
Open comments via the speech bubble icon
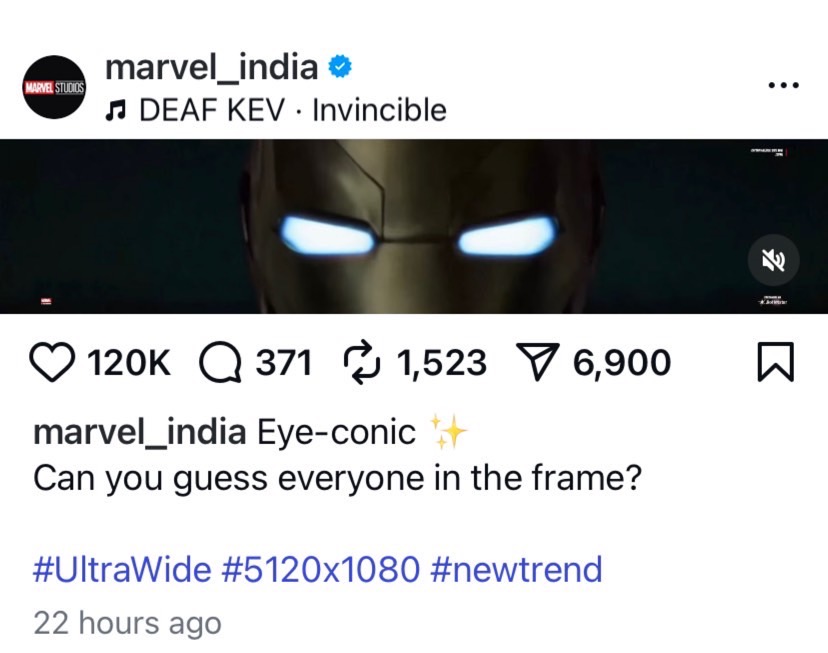pos(221,363)
